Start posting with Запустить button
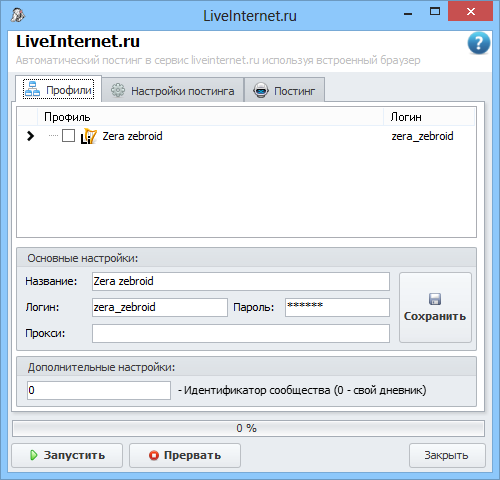This screenshot has height=480, width=500. click(67, 455)
